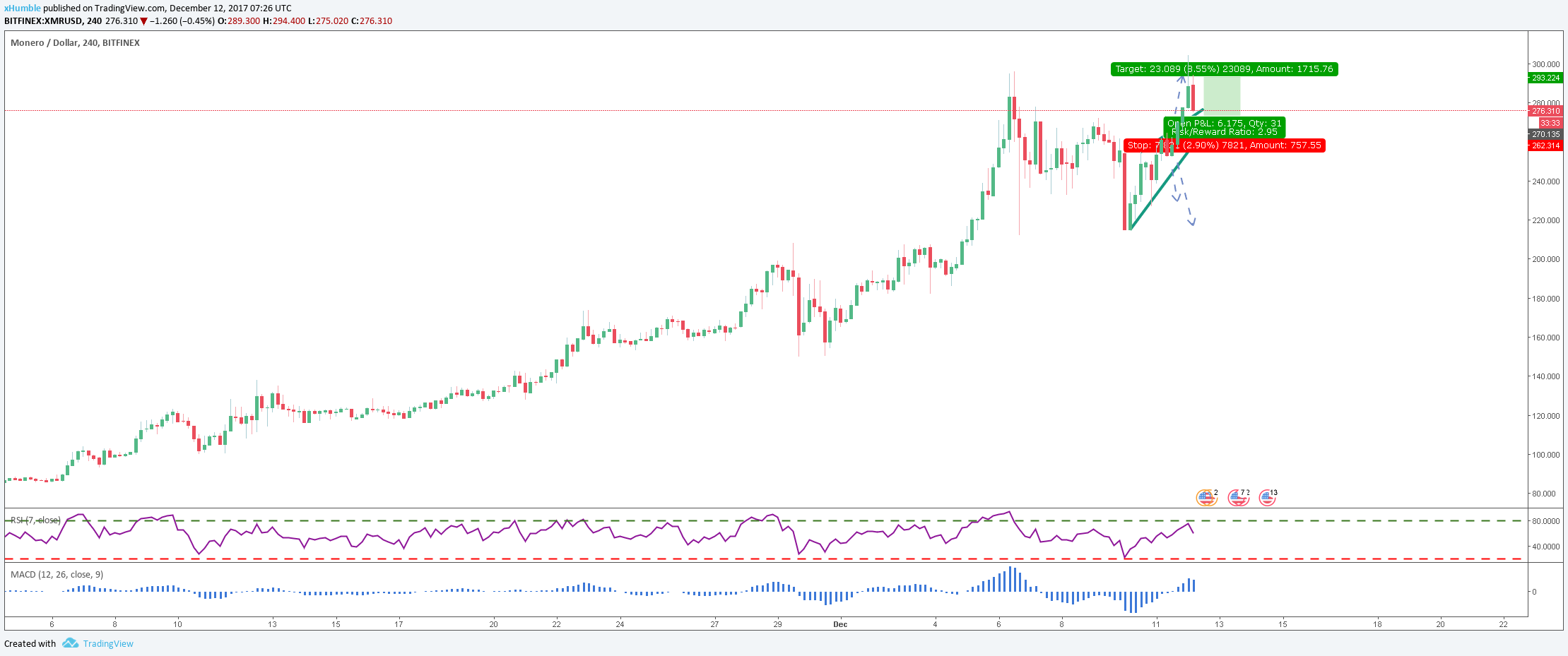Open the orange US economic event marker
Viewport: 1568px width, 656px height.
1206,498
